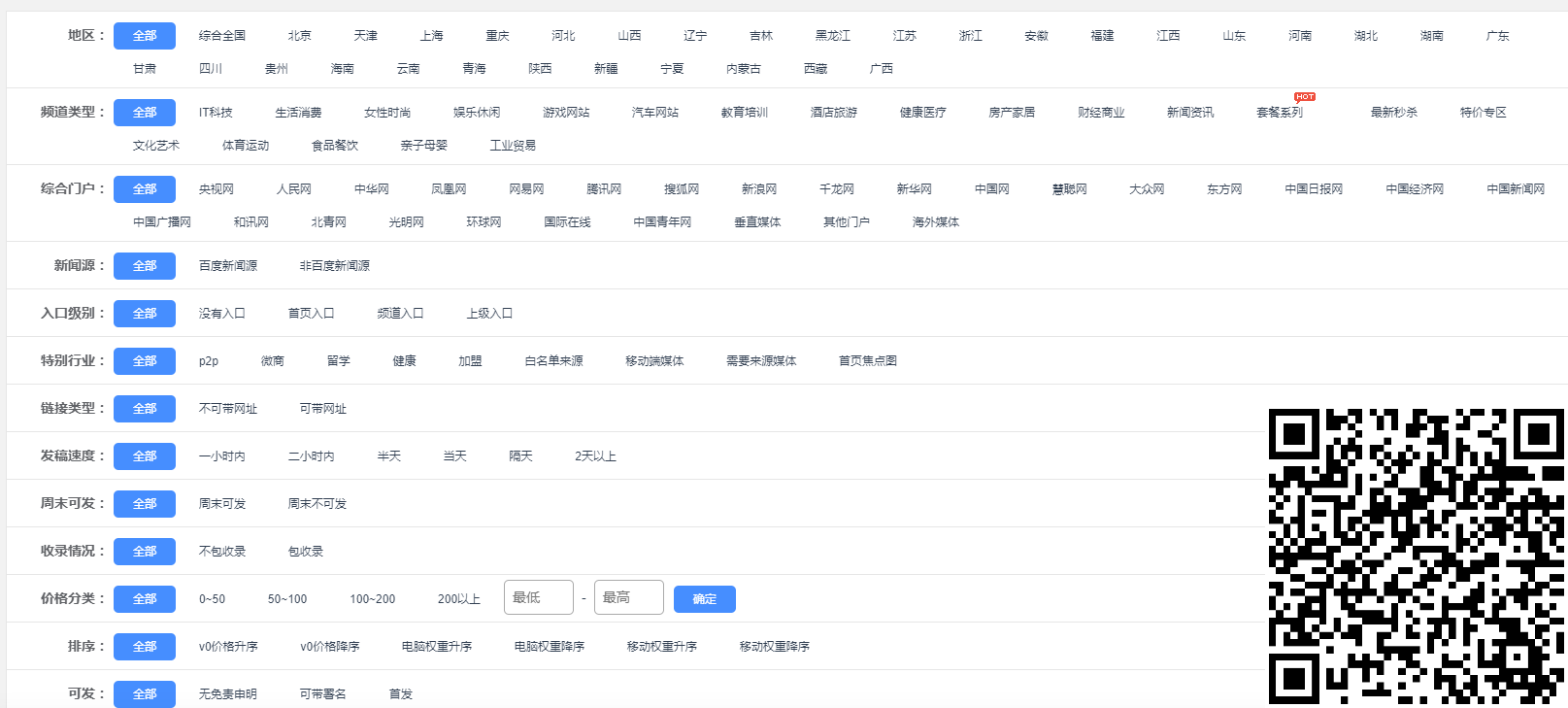Focus the 最高 price input field
This screenshot has height=708, width=1568.
(x=629, y=597)
